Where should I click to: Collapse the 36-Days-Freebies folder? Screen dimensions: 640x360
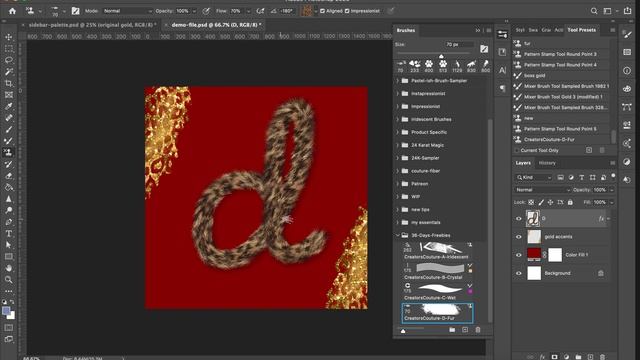(398, 236)
